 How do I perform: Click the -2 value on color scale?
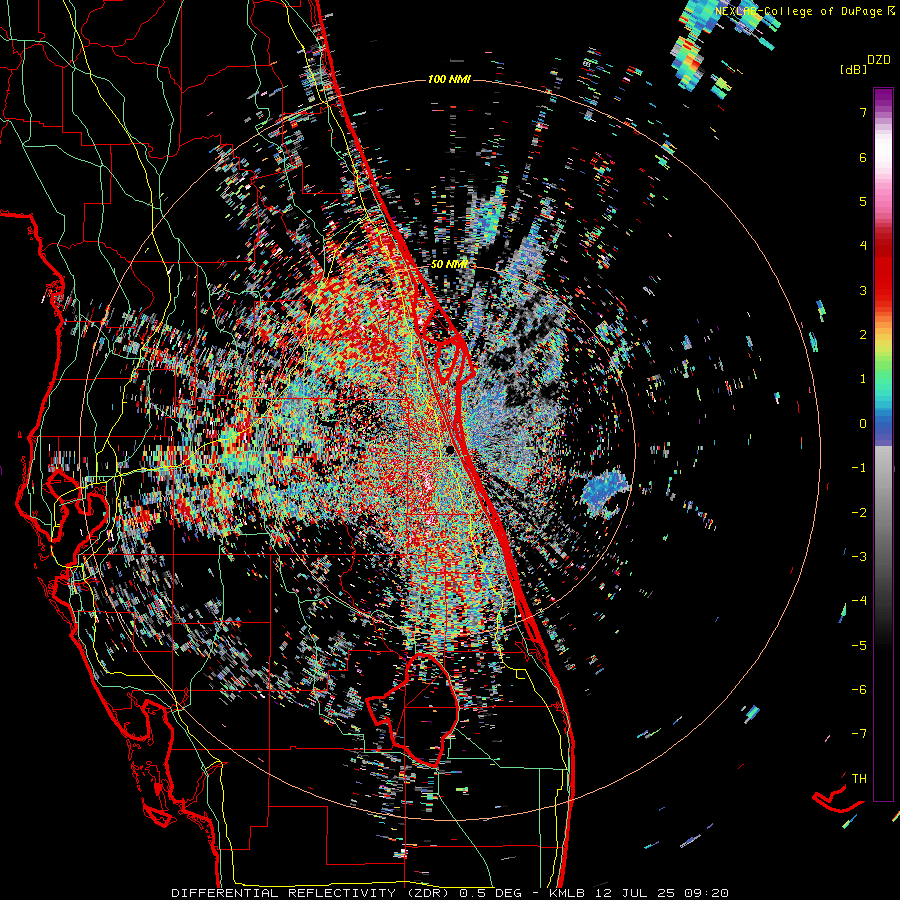point(859,513)
